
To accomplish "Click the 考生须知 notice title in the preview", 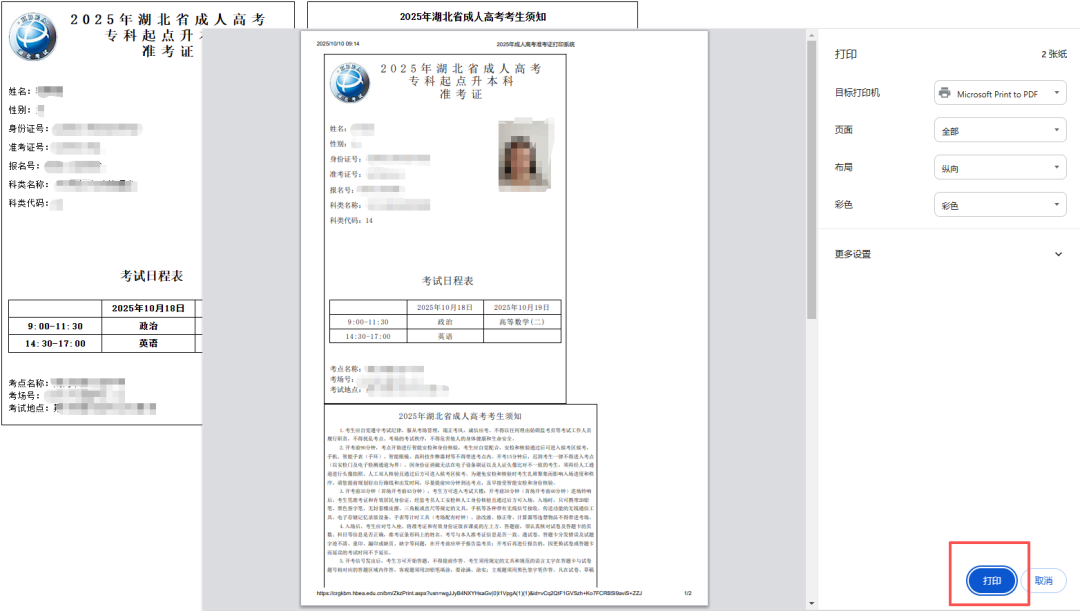I will 460,415.
